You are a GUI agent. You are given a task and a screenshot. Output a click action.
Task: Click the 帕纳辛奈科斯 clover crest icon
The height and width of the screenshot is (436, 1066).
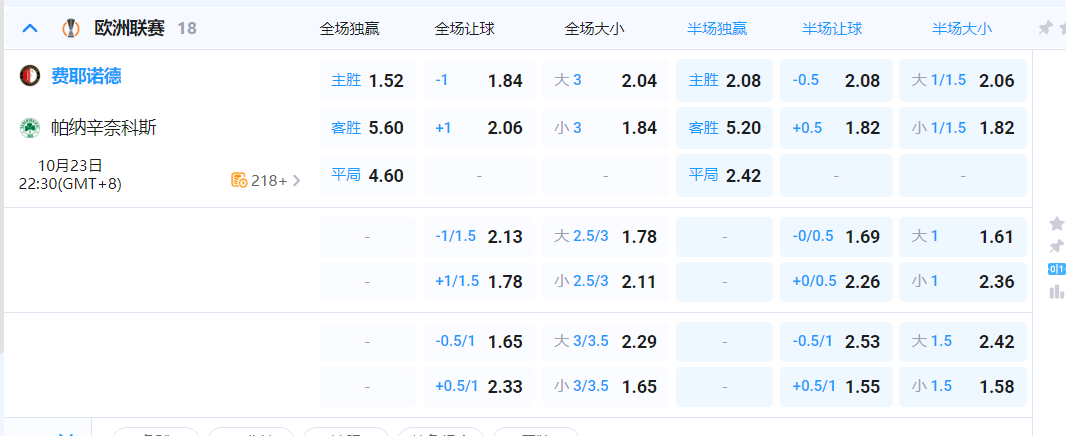[29, 128]
